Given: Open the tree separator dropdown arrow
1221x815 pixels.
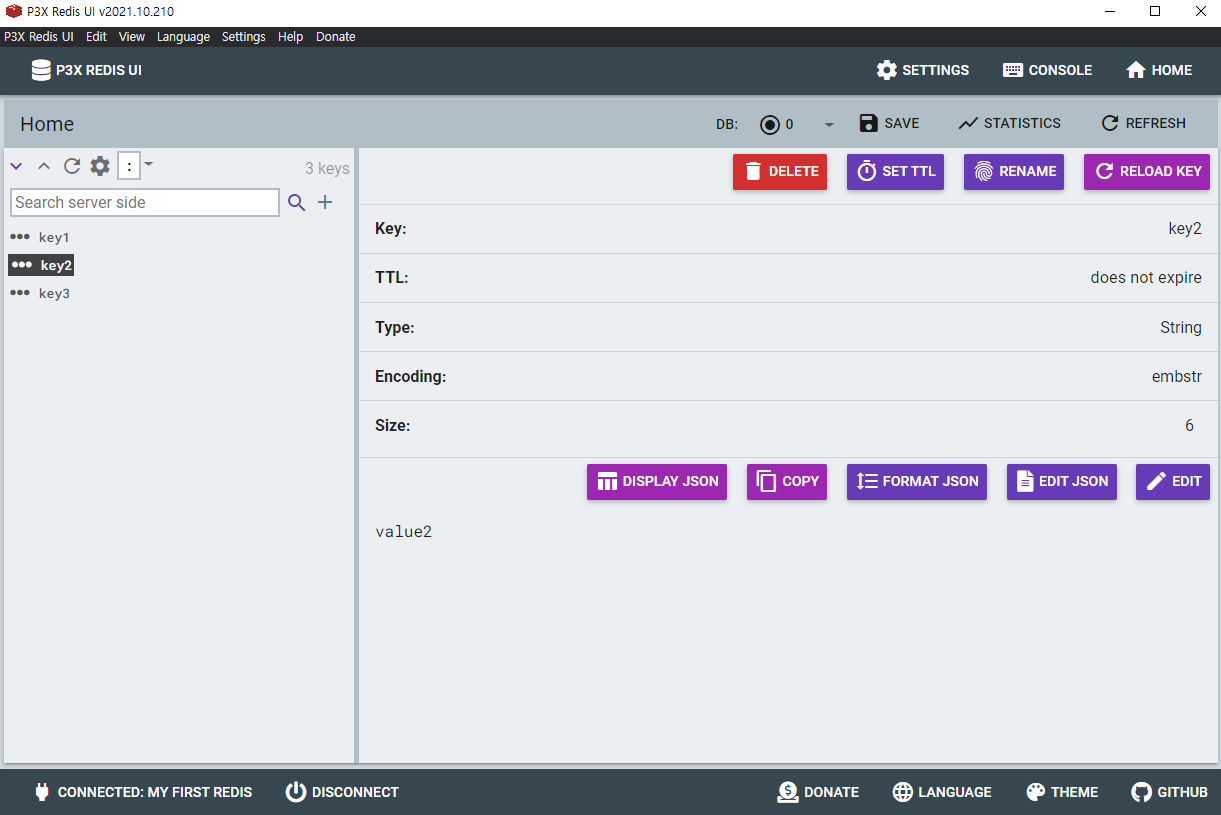Looking at the screenshot, I should [149, 163].
